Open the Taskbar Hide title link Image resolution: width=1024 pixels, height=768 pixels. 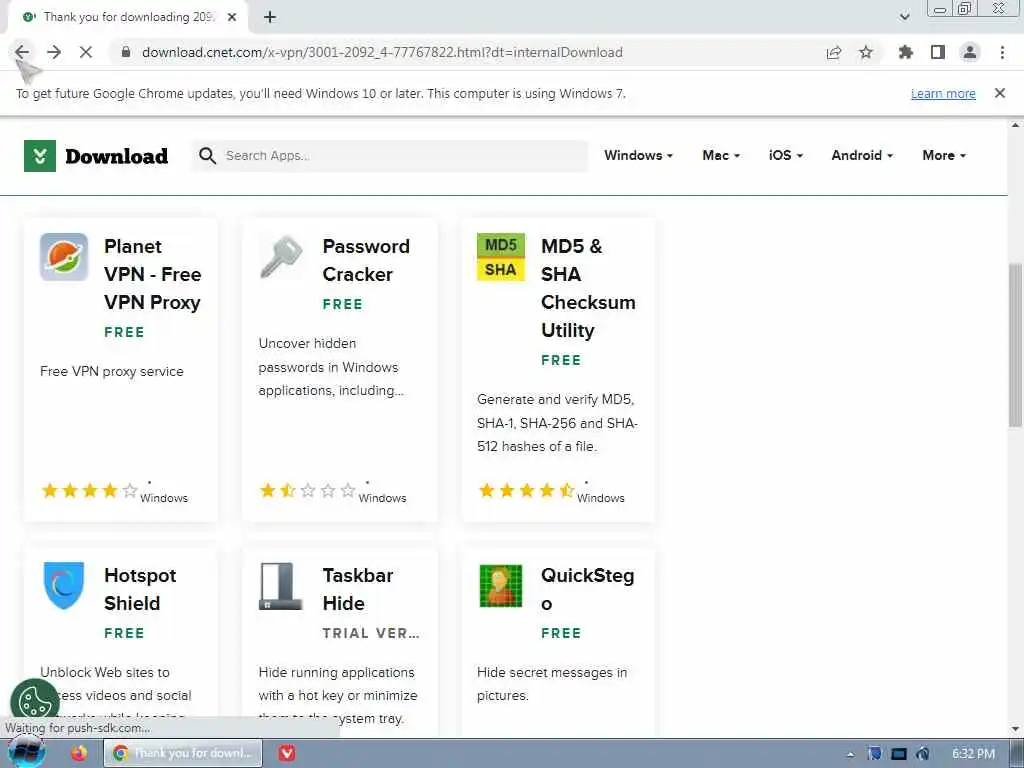[x=357, y=589]
